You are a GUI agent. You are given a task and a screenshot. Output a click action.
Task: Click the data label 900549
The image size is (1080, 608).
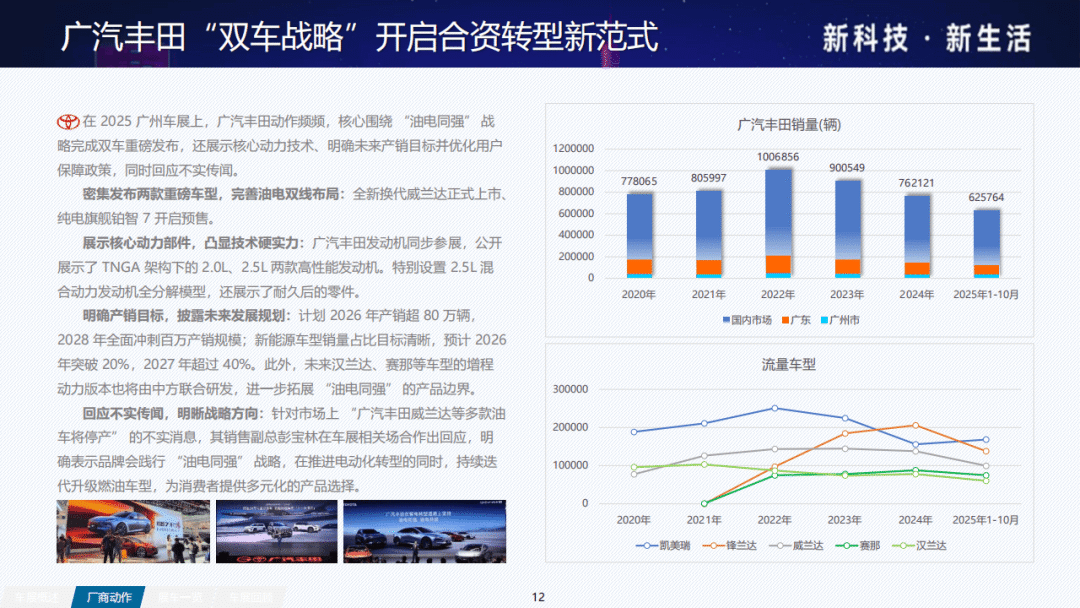tap(847, 167)
